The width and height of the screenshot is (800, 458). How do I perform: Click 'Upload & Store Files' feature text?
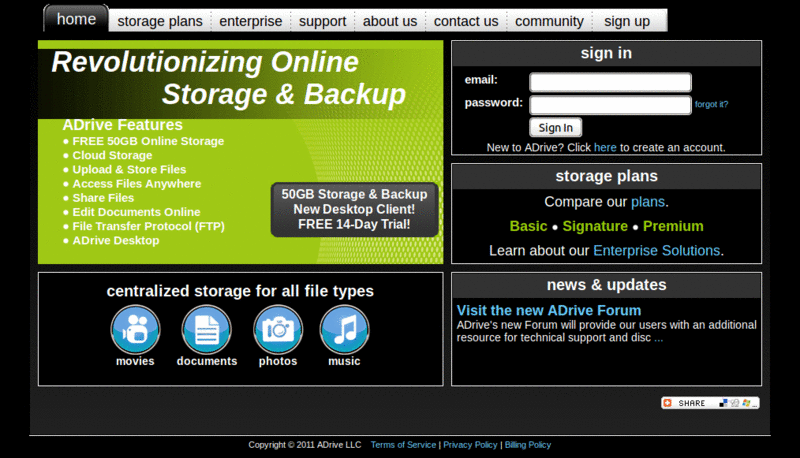pos(129,169)
